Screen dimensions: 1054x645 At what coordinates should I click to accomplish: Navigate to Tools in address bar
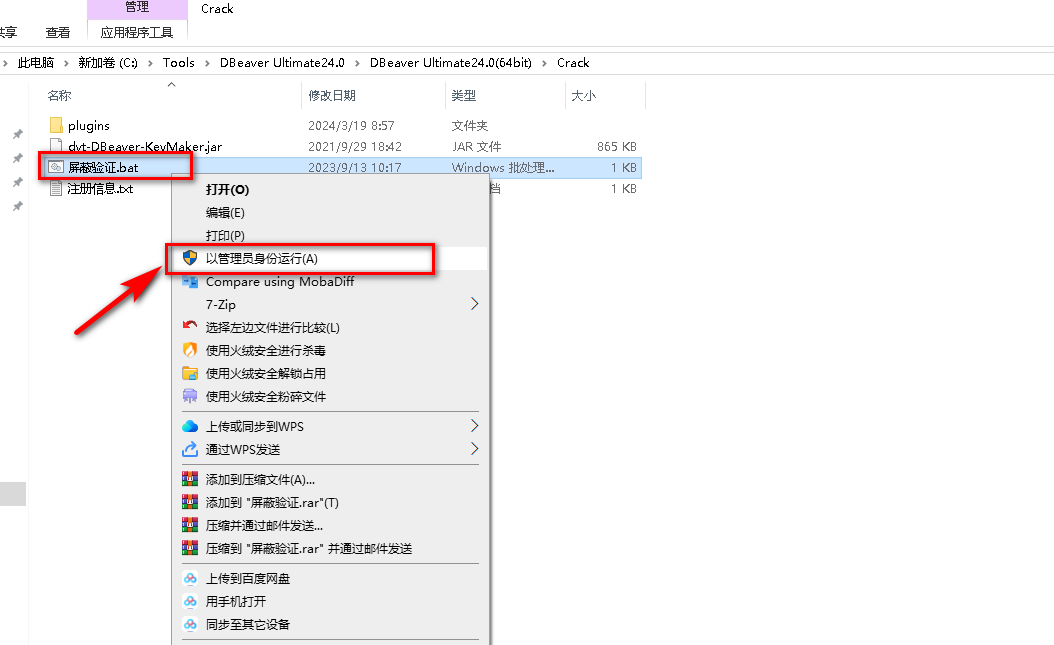click(178, 62)
